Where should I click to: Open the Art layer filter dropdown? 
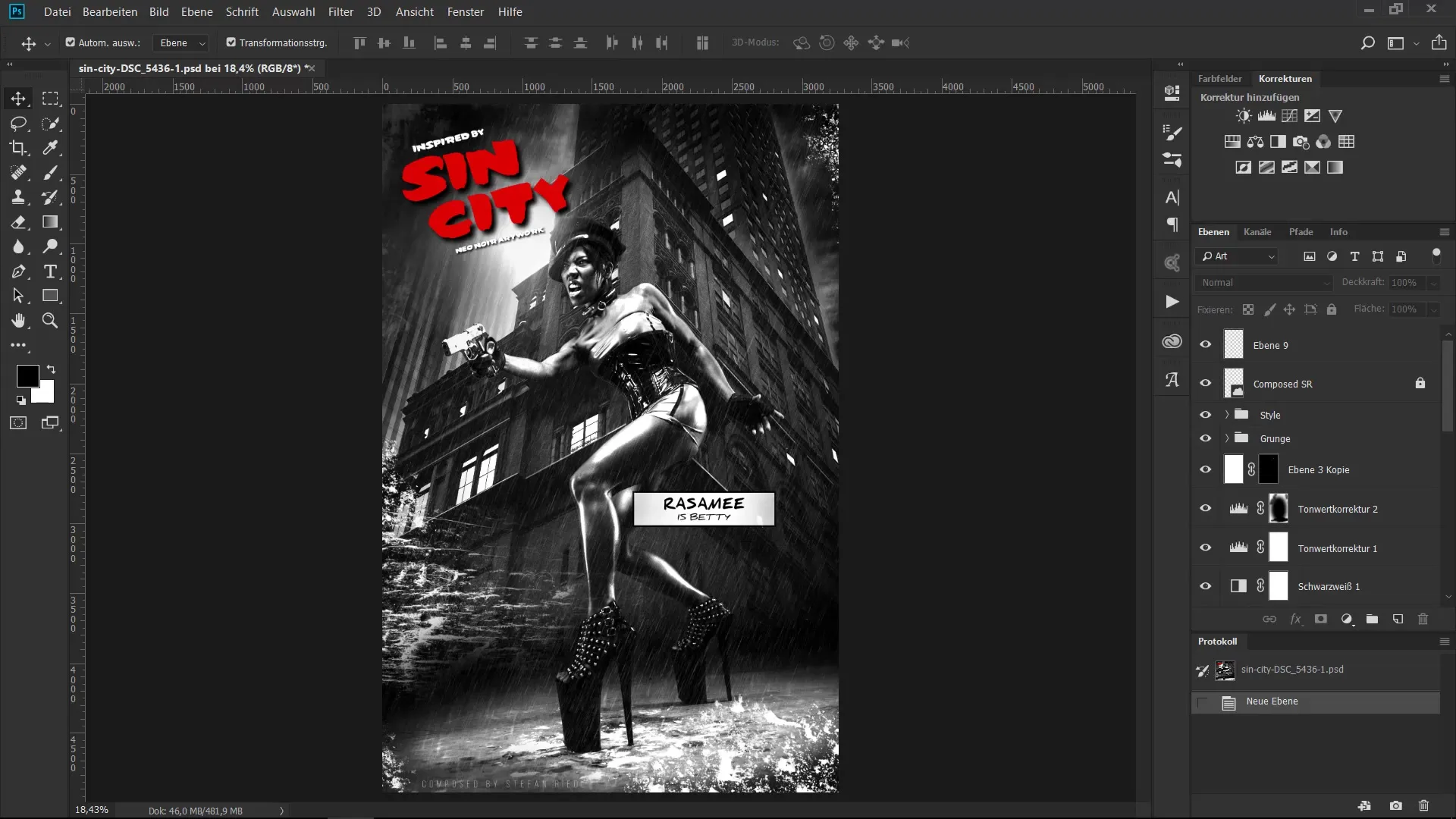pos(1237,256)
